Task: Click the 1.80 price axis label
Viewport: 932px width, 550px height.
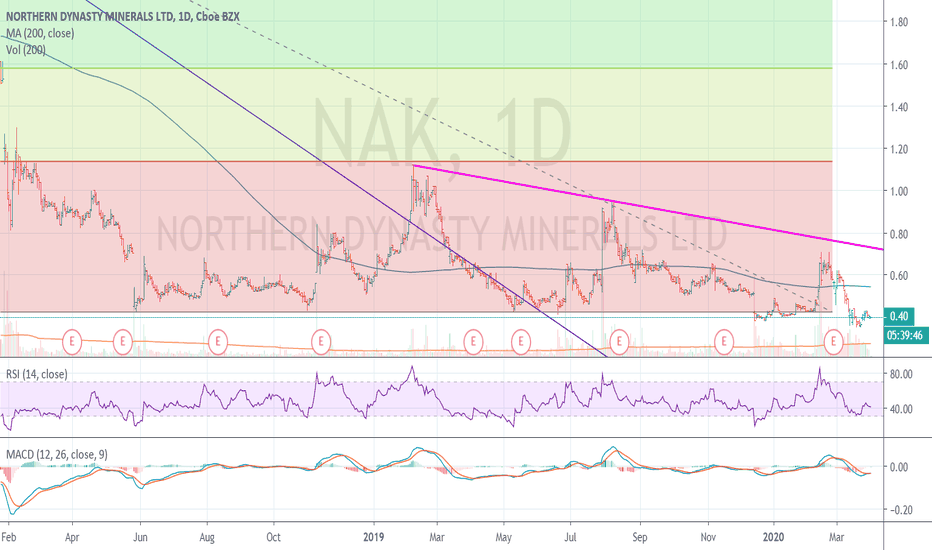Action: pos(899,22)
